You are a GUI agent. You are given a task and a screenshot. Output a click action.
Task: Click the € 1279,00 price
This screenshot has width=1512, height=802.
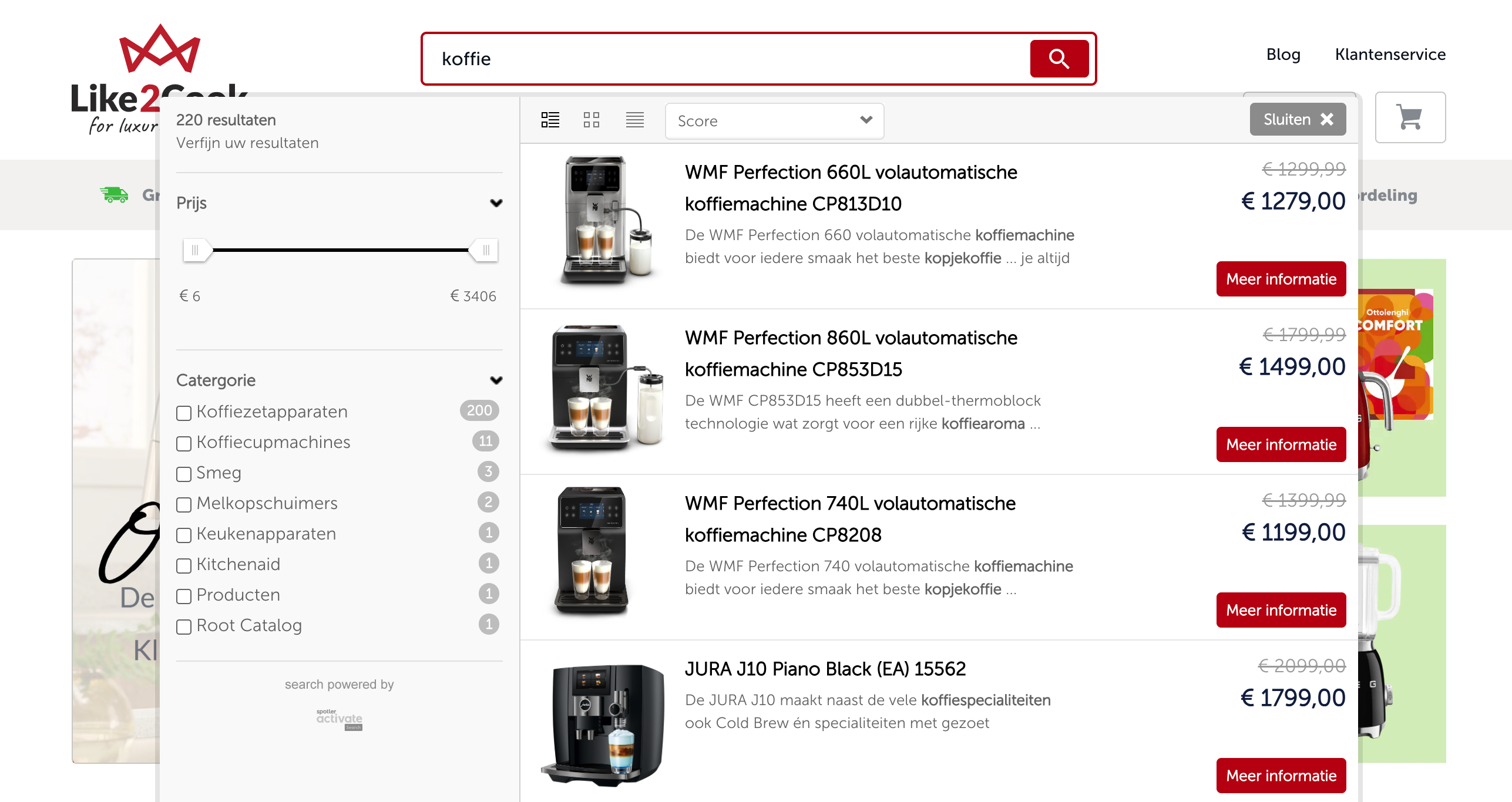[1293, 201]
